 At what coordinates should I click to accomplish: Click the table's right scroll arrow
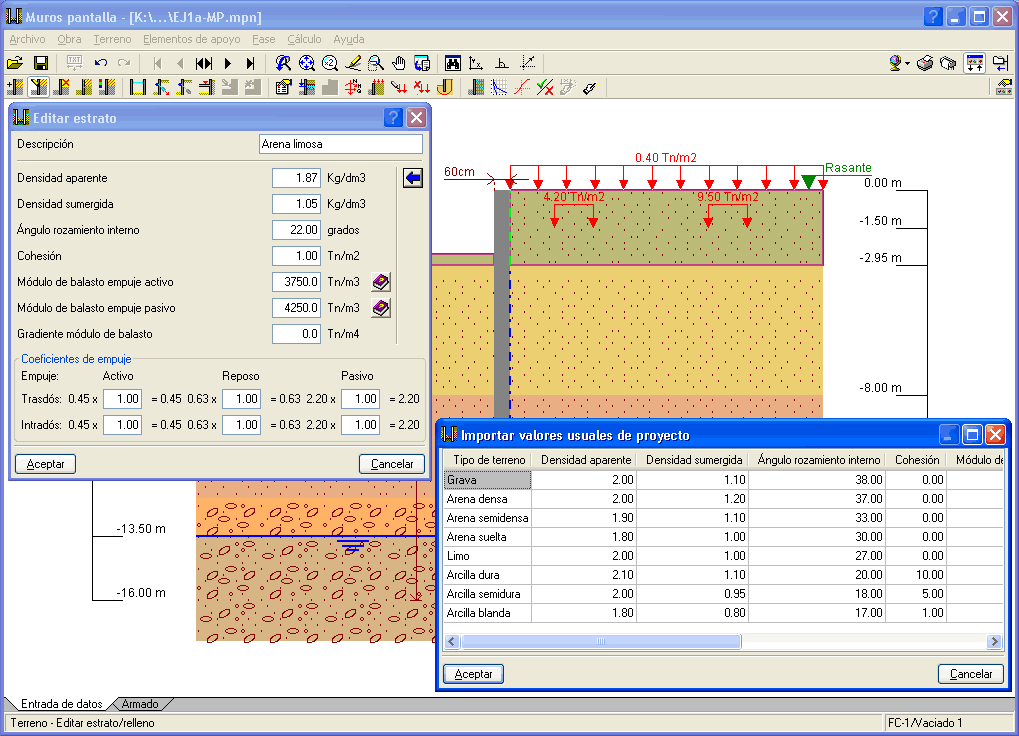point(994,642)
